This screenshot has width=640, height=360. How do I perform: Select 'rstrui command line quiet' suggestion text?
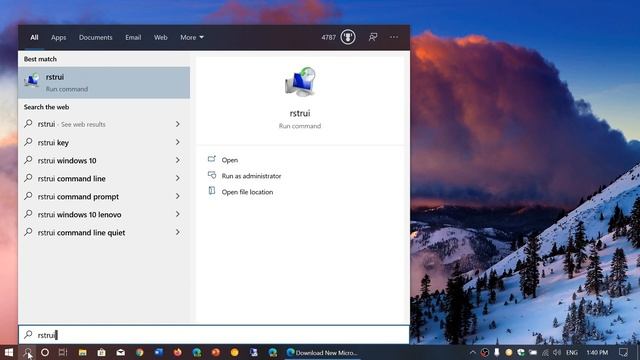pos(81,233)
